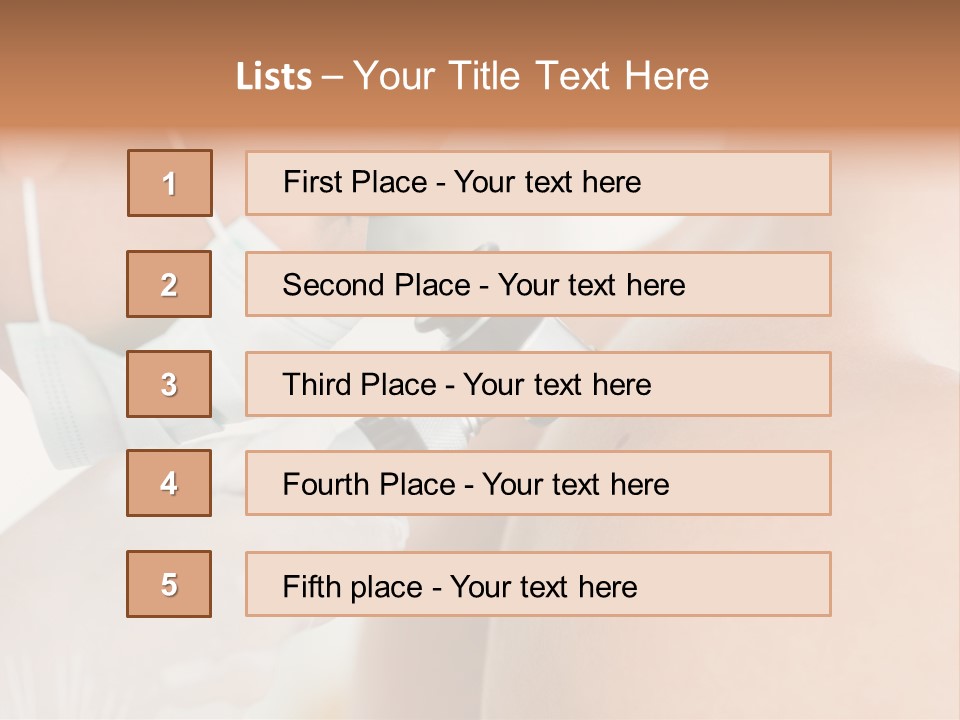Select the number 1 box
The height and width of the screenshot is (720, 960).
coord(170,183)
